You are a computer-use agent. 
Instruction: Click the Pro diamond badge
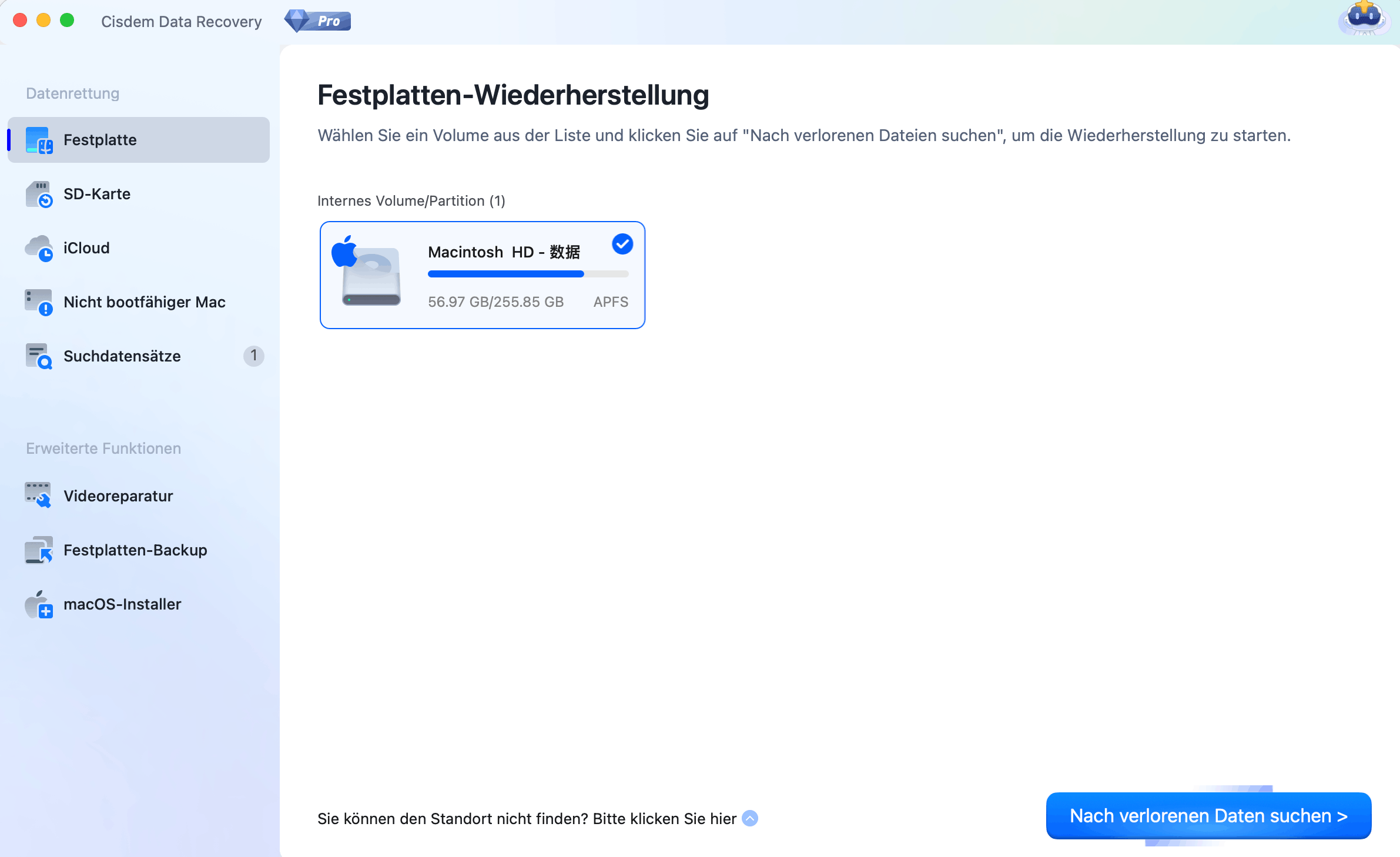coord(317,21)
